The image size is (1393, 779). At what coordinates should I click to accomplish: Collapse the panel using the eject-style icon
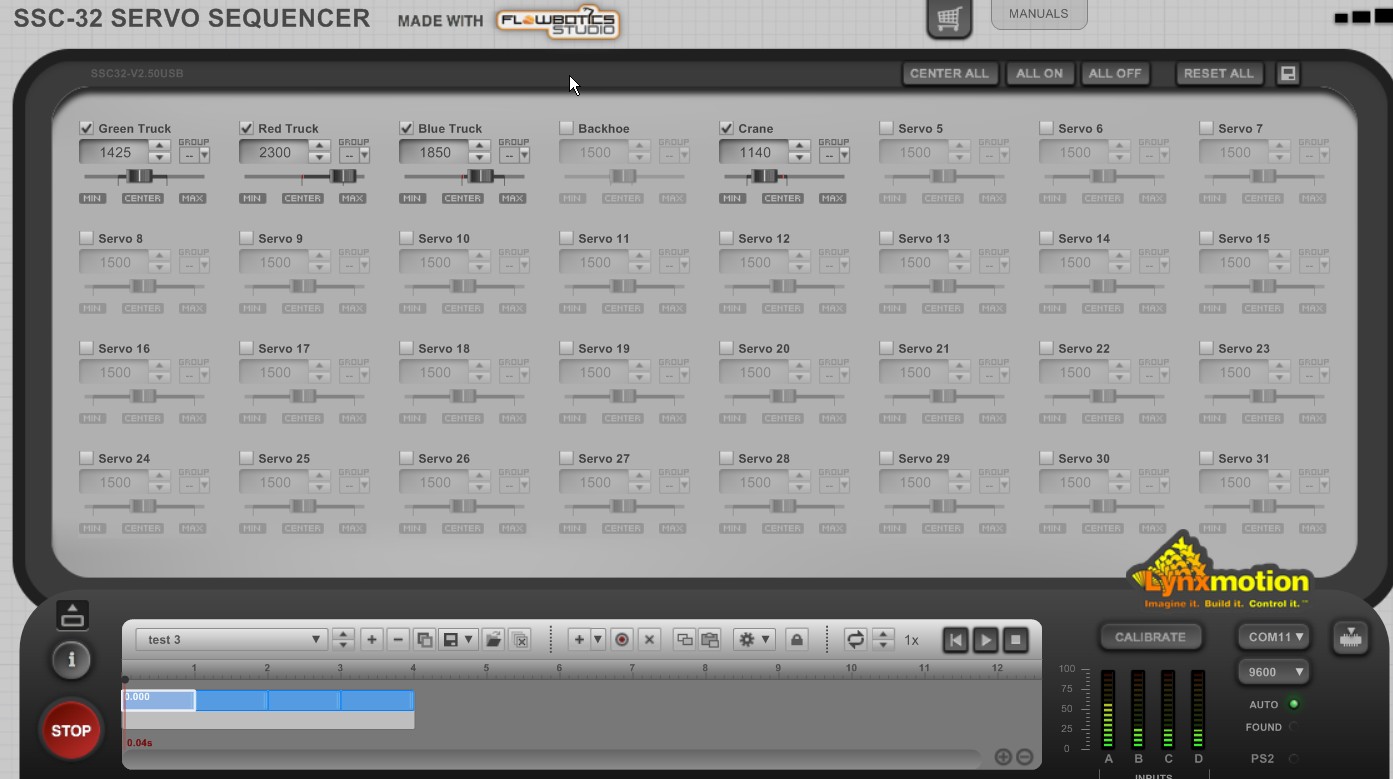(72, 615)
